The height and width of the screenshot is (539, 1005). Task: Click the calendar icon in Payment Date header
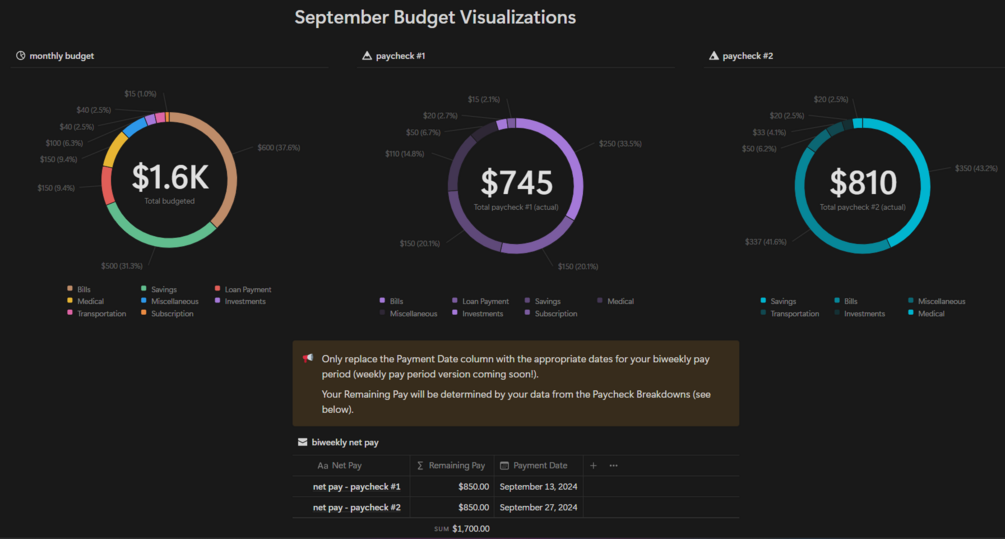tap(504, 466)
